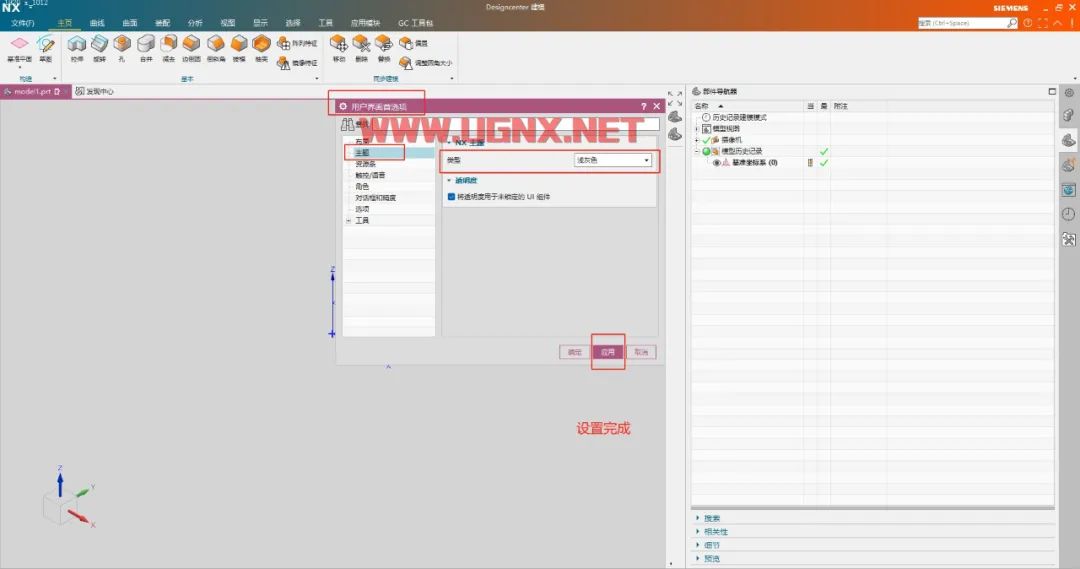Click the command finder search field
The image size is (1080, 569).
(x=962, y=23)
